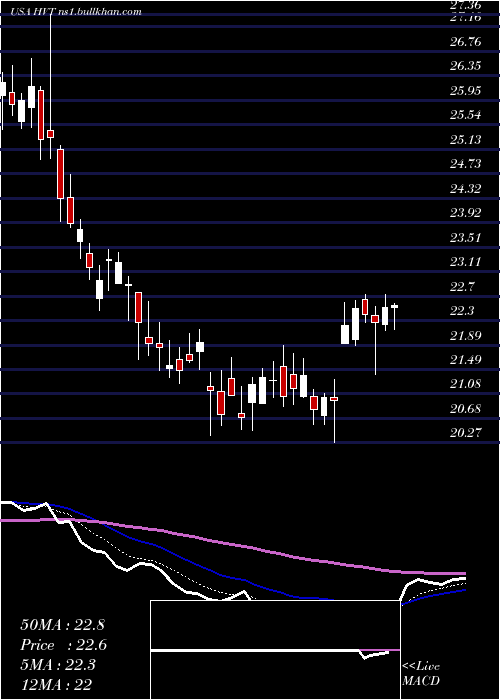Click the 26.35 price axis label
Viewport: 500px width, 700px height.
click(466, 66)
